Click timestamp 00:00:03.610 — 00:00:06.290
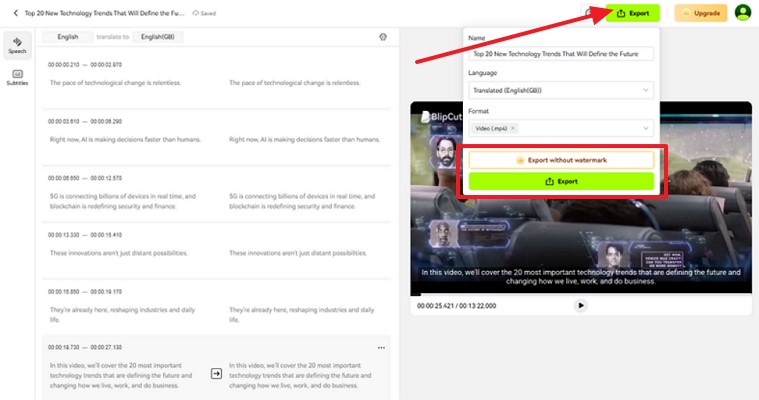Viewport: 759px width, 400px height. pos(85,122)
